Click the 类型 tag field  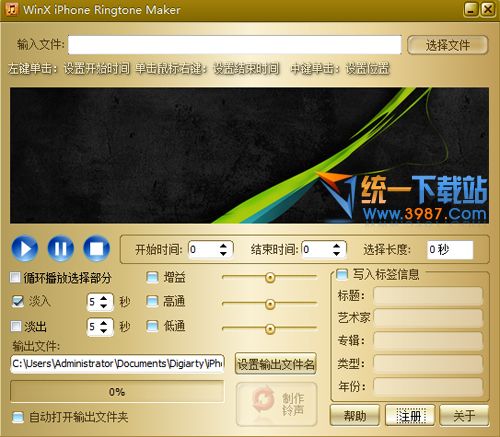[428, 364]
